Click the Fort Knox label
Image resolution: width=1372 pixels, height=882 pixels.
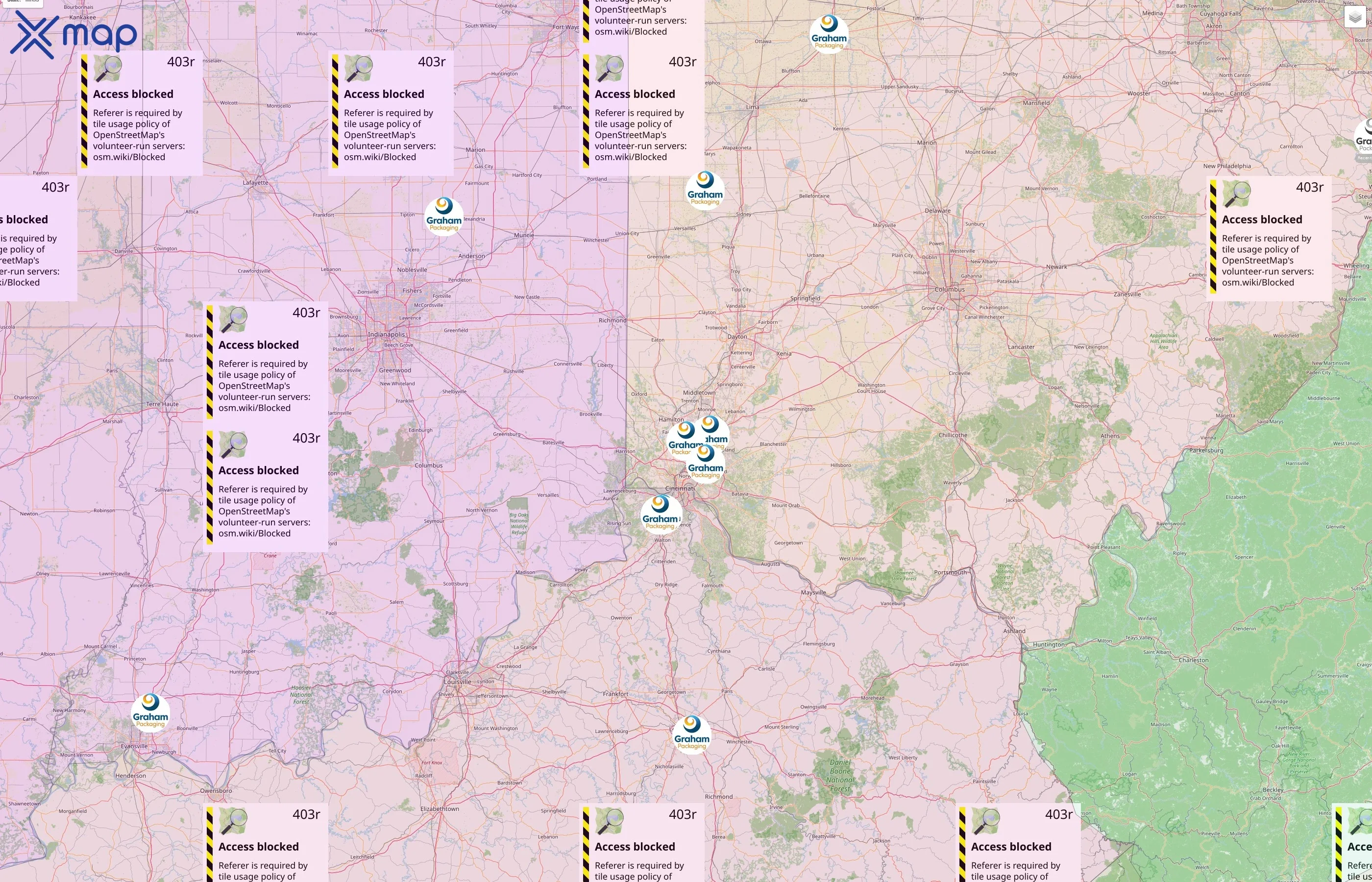[x=432, y=763]
